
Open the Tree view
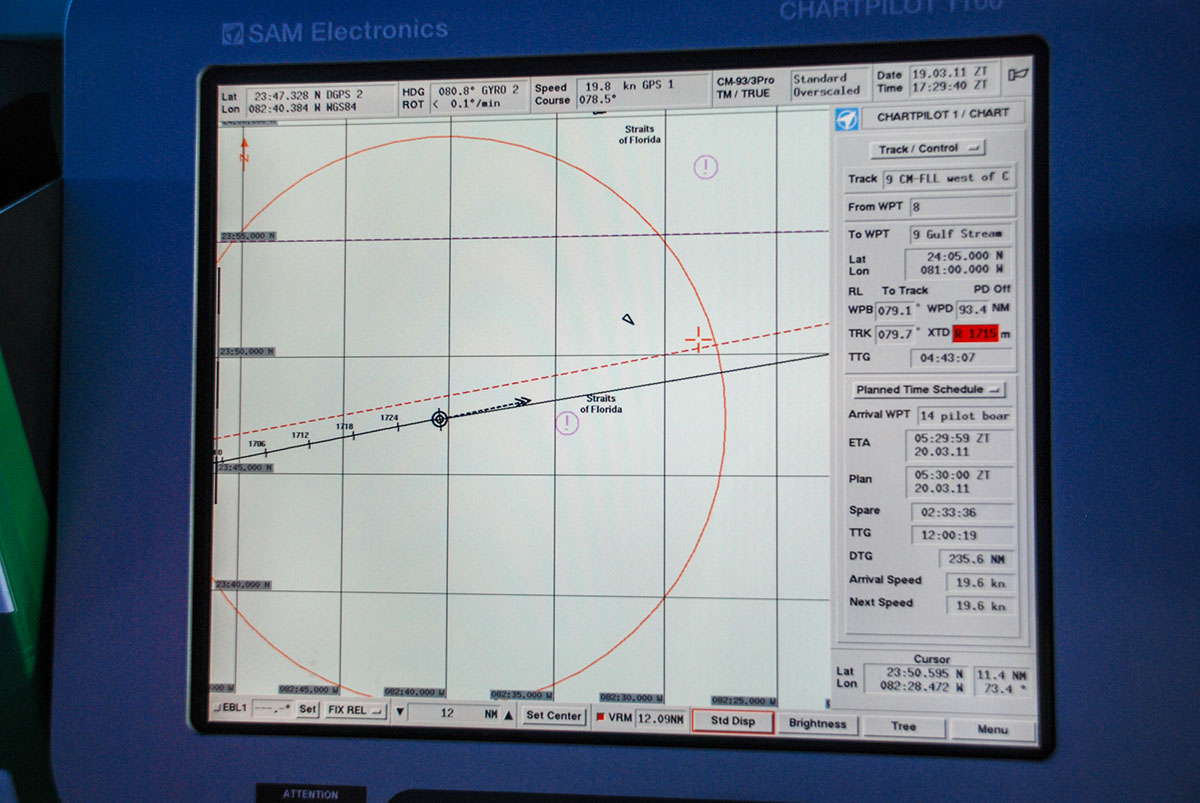(904, 727)
